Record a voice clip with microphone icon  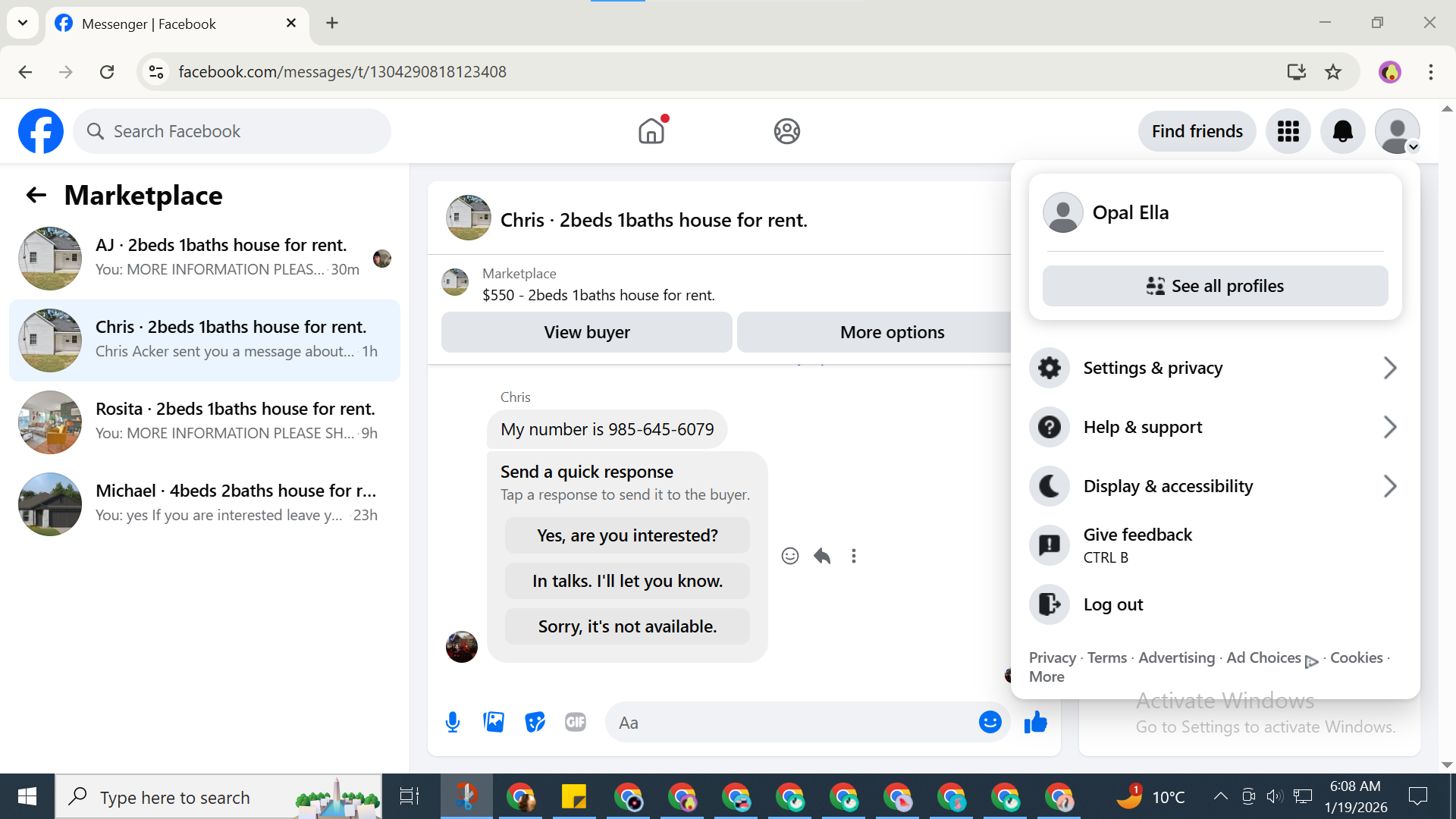pyautogui.click(x=453, y=723)
